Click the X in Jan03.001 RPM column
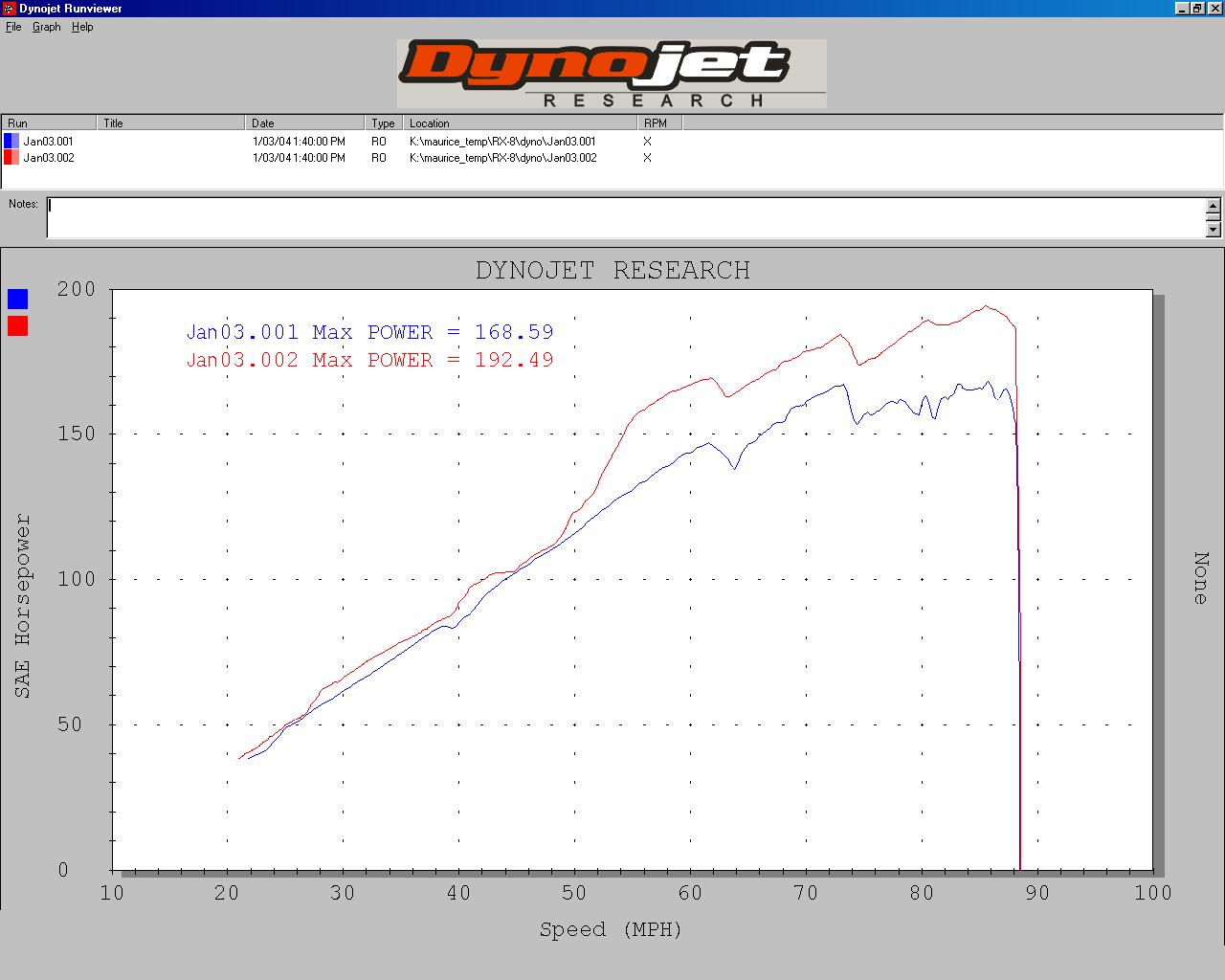 click(647, 142)
